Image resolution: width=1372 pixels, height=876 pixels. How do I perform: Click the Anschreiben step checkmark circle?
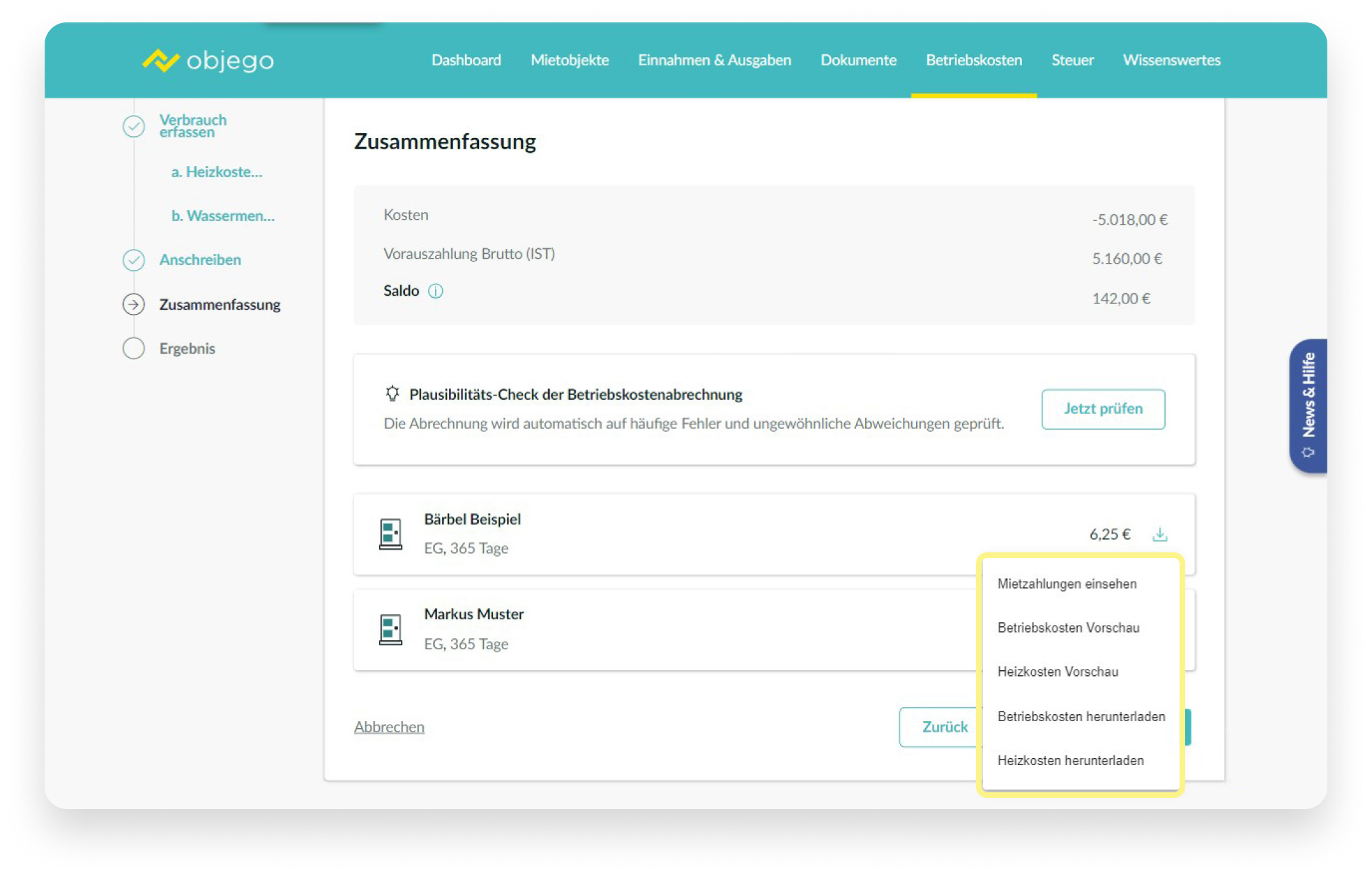(x=134, y=260)
